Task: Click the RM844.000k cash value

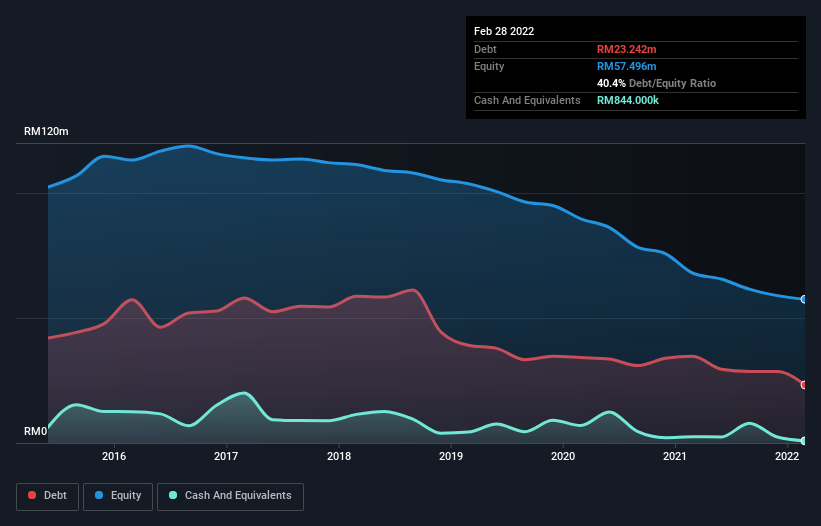Action: [628, 100]
